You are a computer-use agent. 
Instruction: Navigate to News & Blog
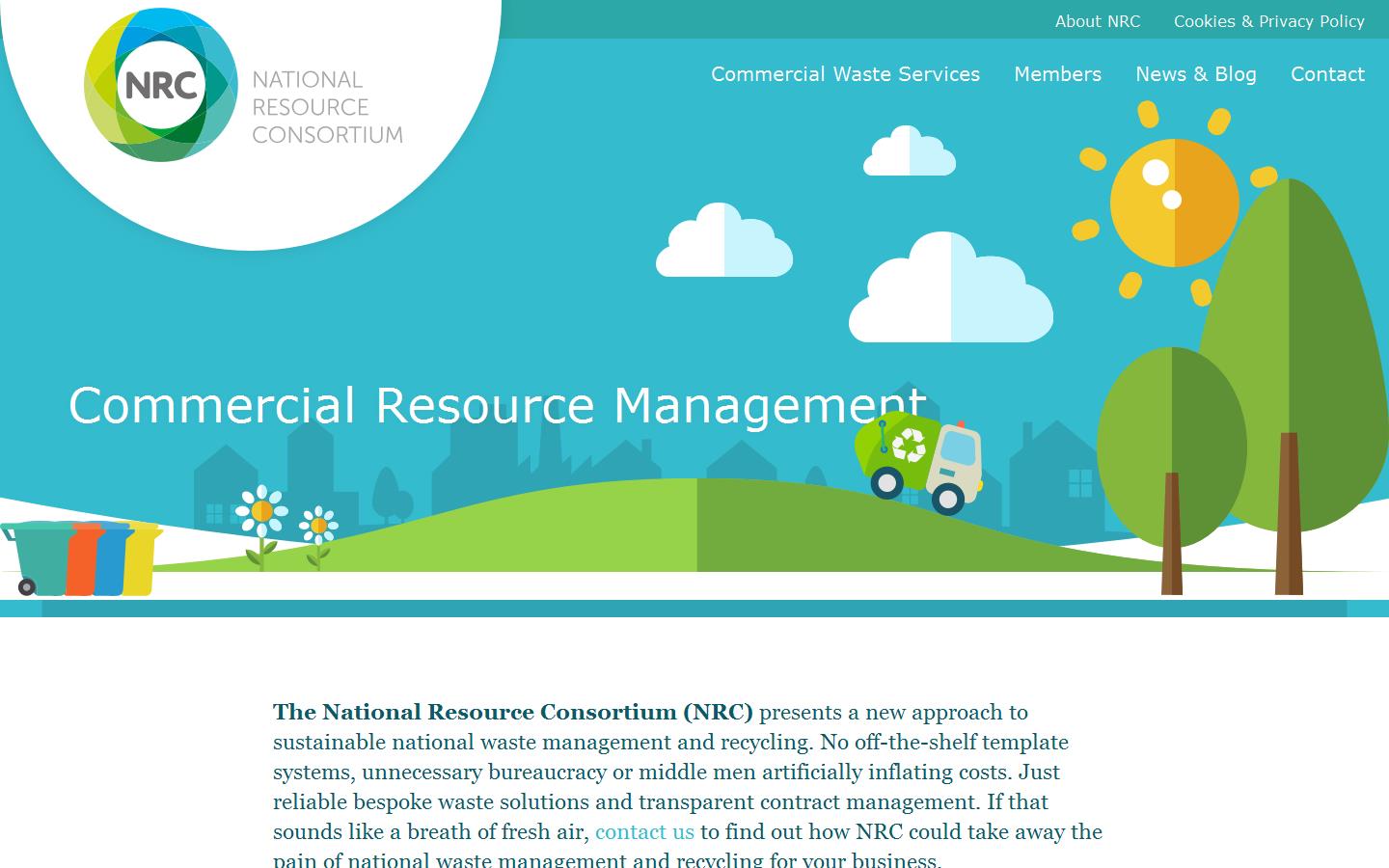[1195, 74]
